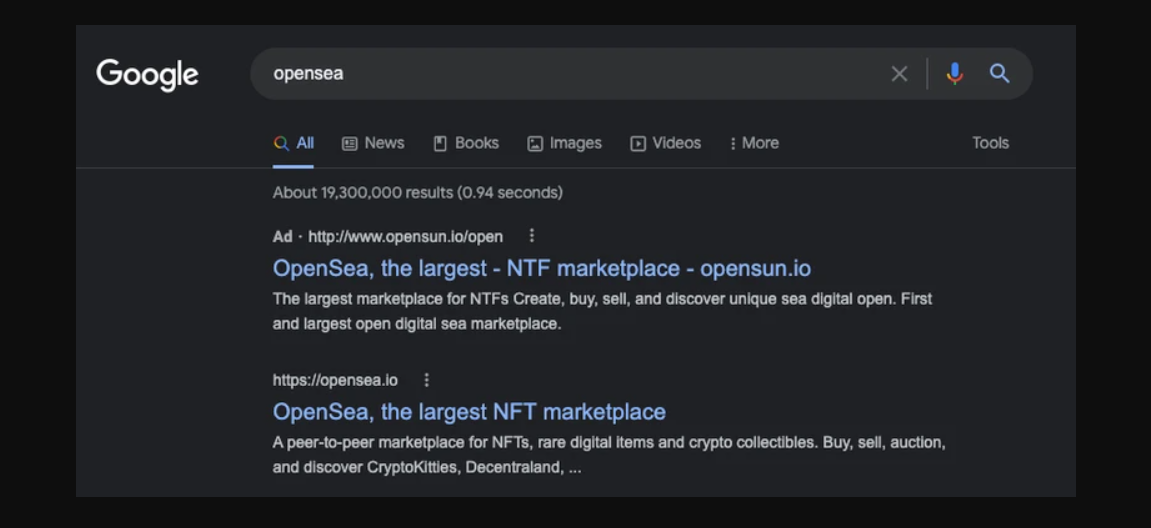Click the 'About 19,300,000 results' text

tap(418, 192)
